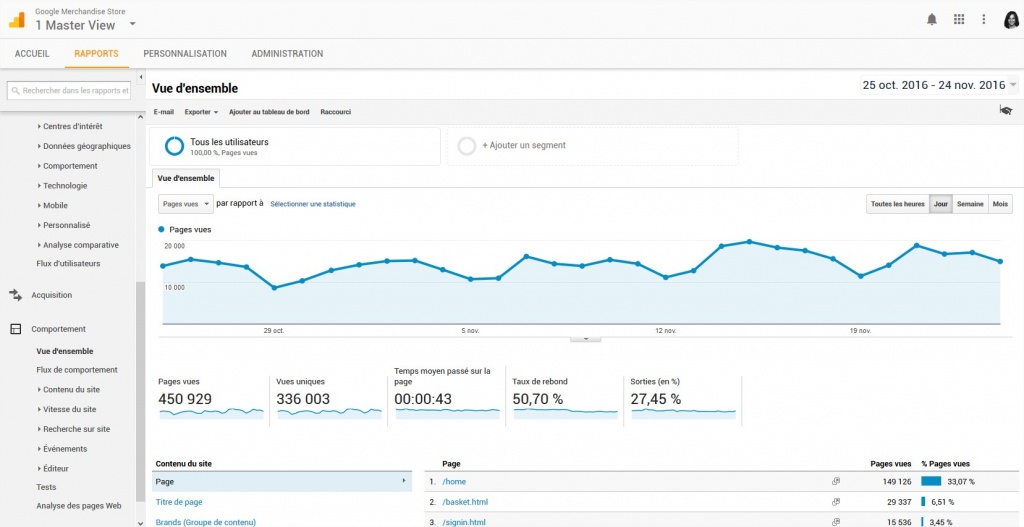1024x527 pixels.
Task: Click the search magnifier icon
Action: click(x=16, y=91)
